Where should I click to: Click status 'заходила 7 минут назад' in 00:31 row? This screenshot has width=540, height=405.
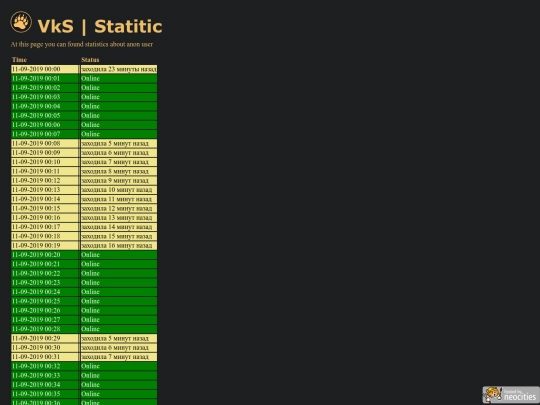119,357
